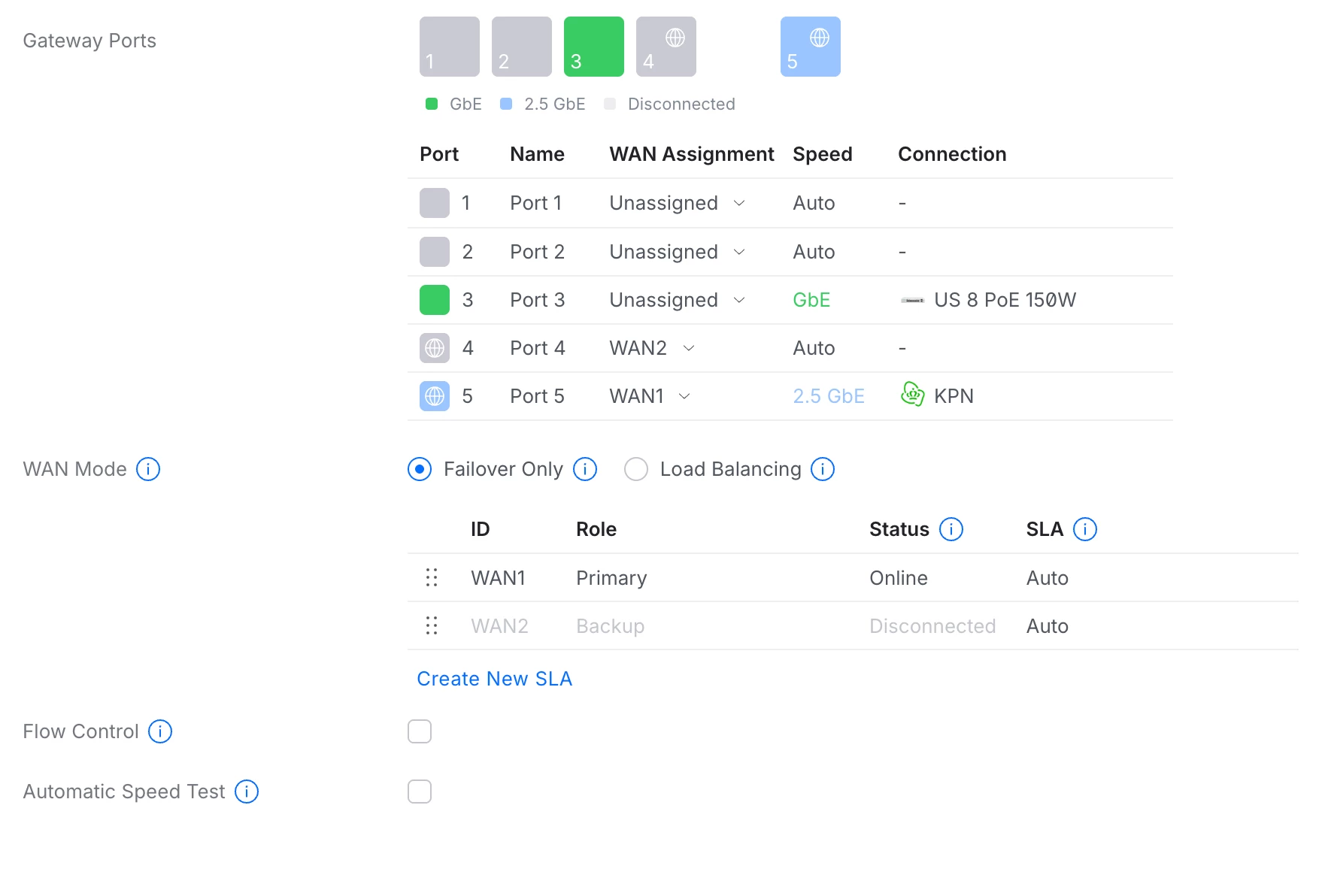Click the WAN1 ID in failover table
This screenshot has width=1325, height=896.
coord(498,578)
